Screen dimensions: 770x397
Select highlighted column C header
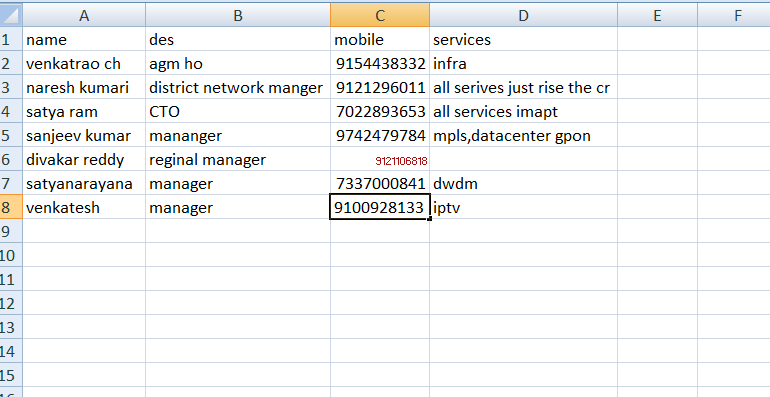click(380, 15)
